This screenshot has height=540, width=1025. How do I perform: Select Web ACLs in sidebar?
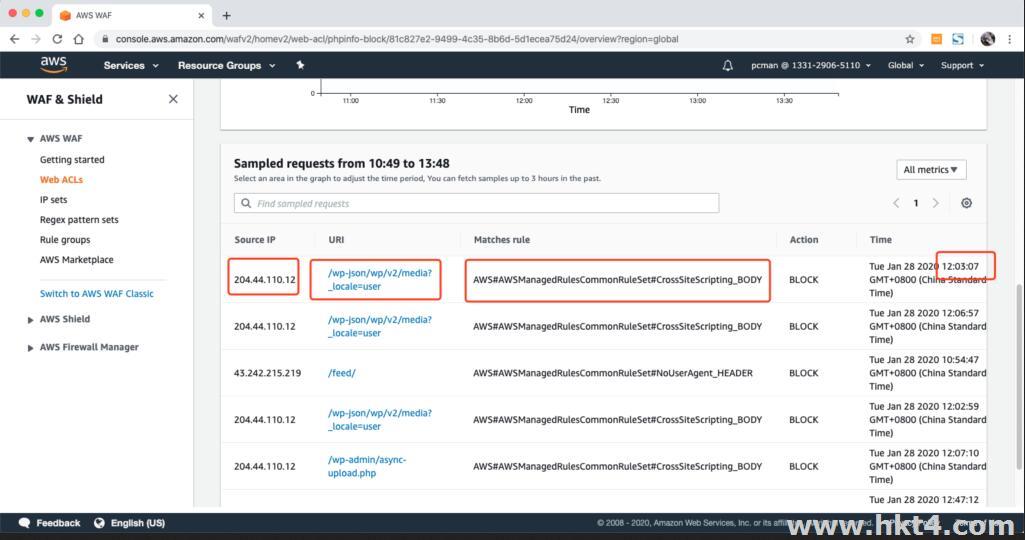pyautogui.click(x=61, y=180)
